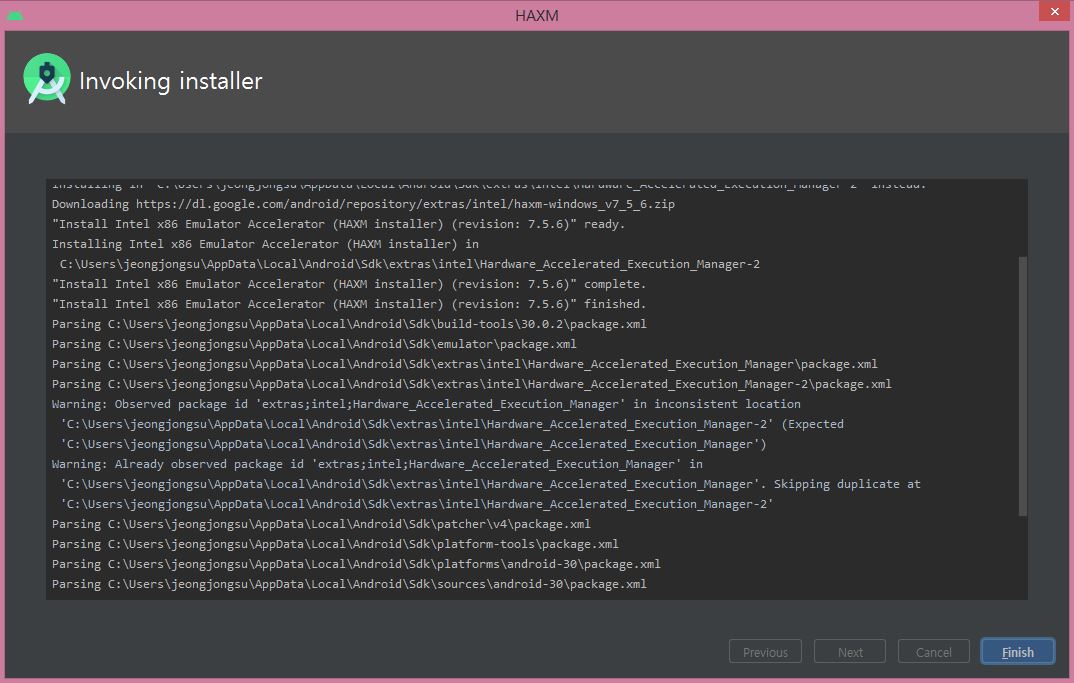
Task: Click the 'Invoking installer' heading
Action: pyautogui.click(x=171, y=81)
